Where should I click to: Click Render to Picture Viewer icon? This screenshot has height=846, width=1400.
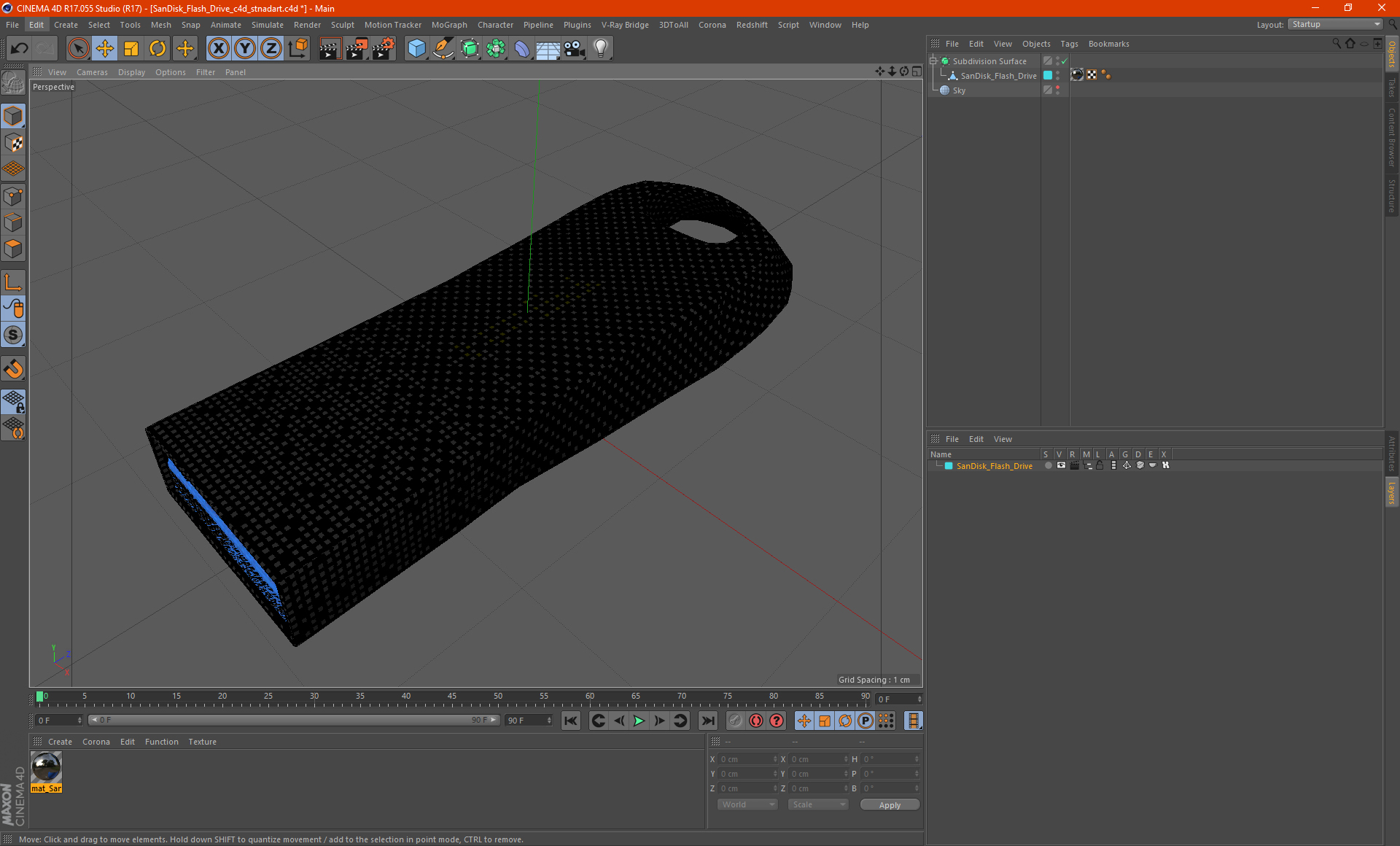(357, 49)
